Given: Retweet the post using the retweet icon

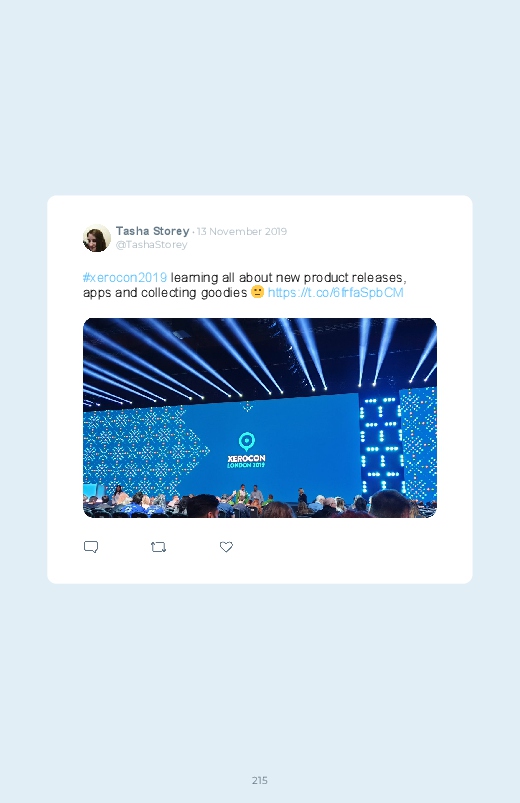Looking at the screenshot, I should [158, 547].
